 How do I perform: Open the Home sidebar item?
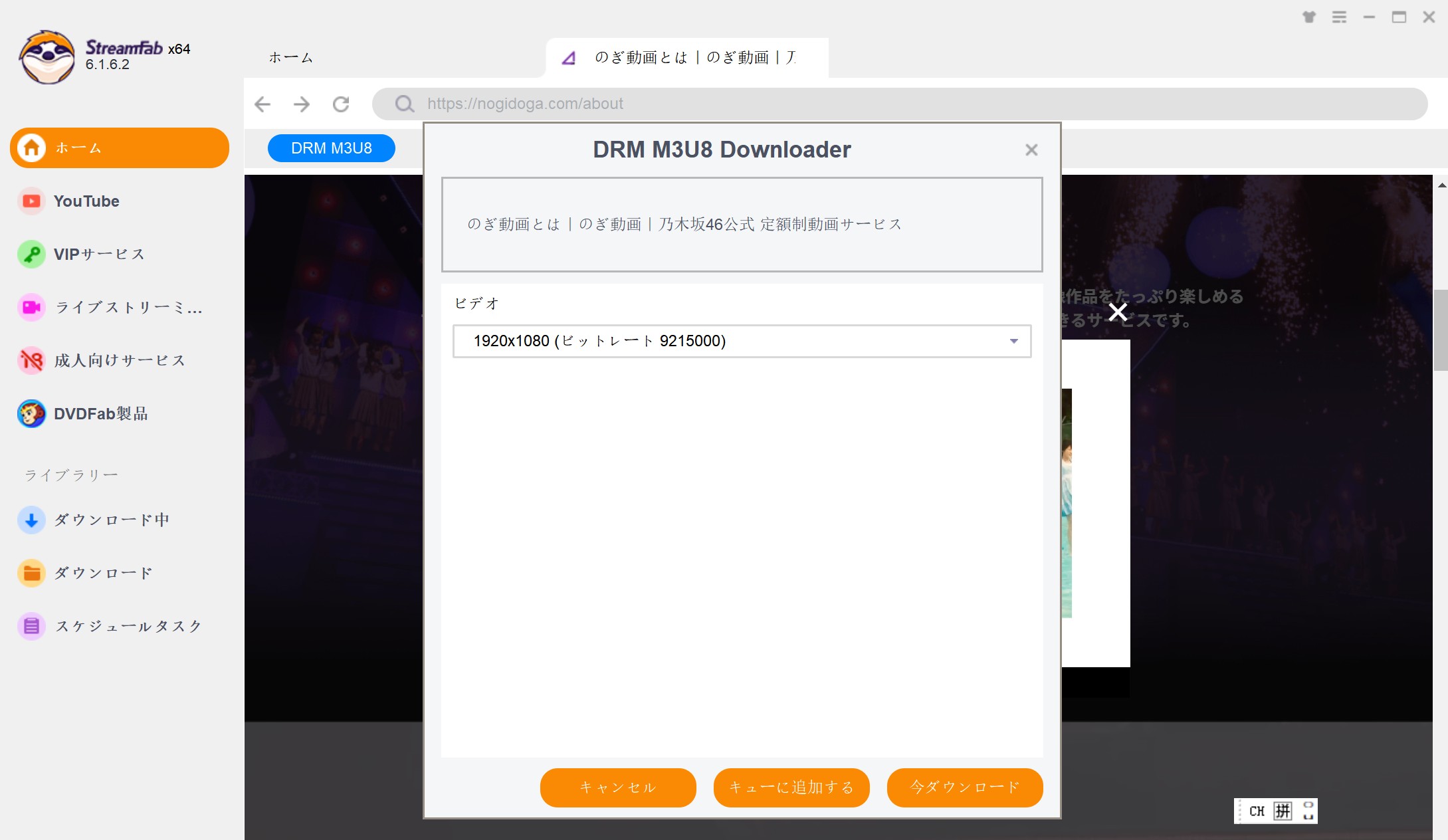pyautogui.click(x=120, y=148)
